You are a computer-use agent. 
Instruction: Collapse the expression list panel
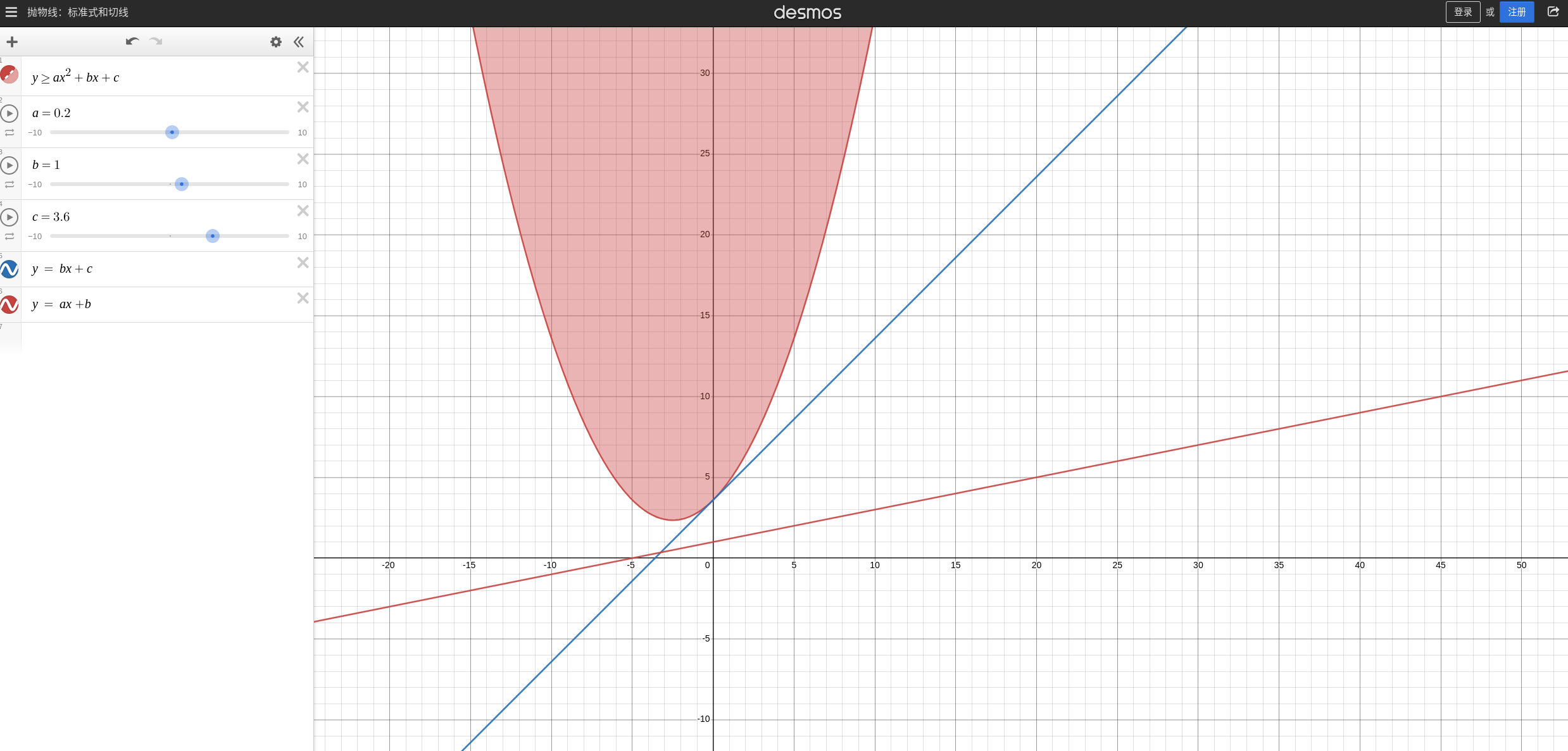coord(299,42)
